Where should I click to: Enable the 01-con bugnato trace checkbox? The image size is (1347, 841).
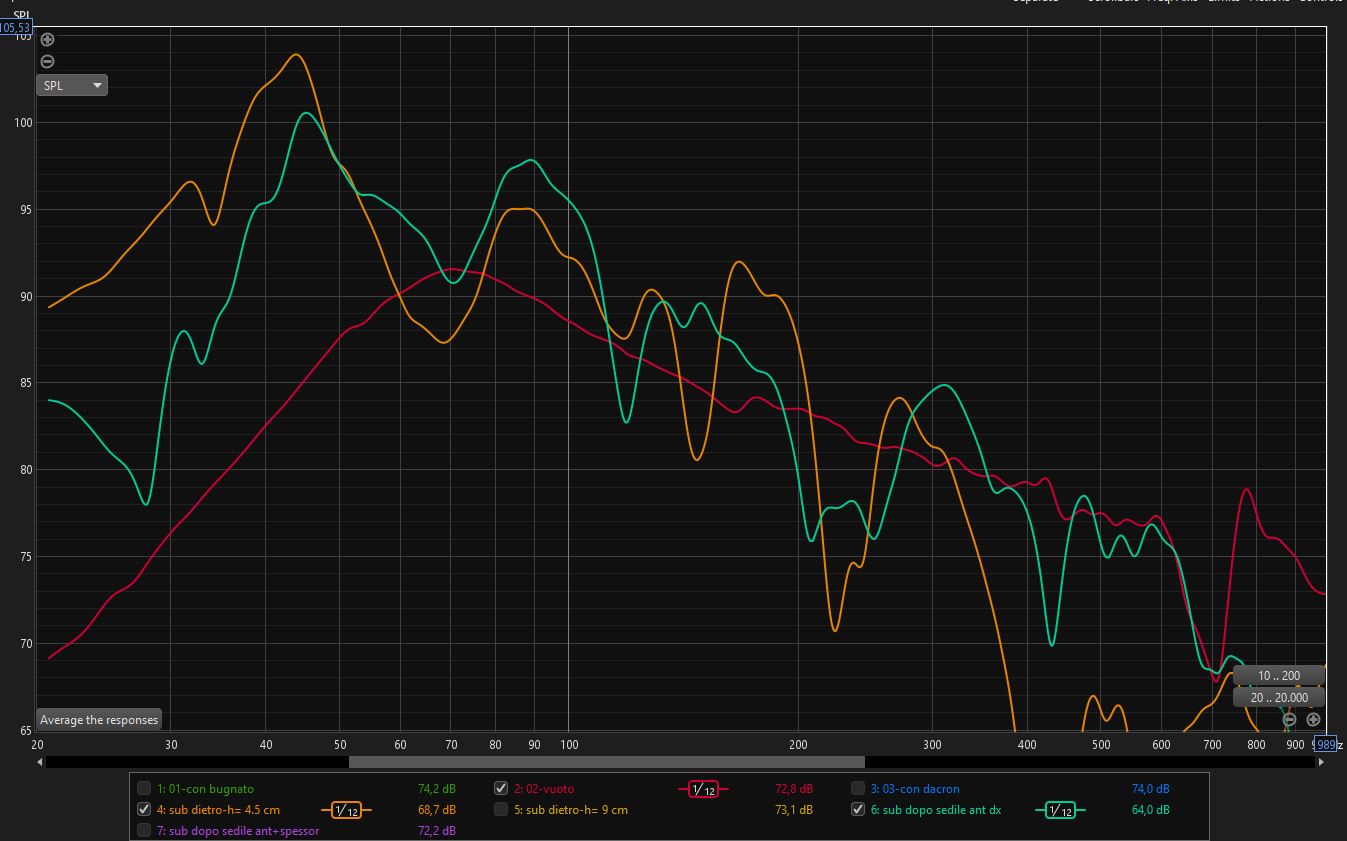tap(144, 789)
